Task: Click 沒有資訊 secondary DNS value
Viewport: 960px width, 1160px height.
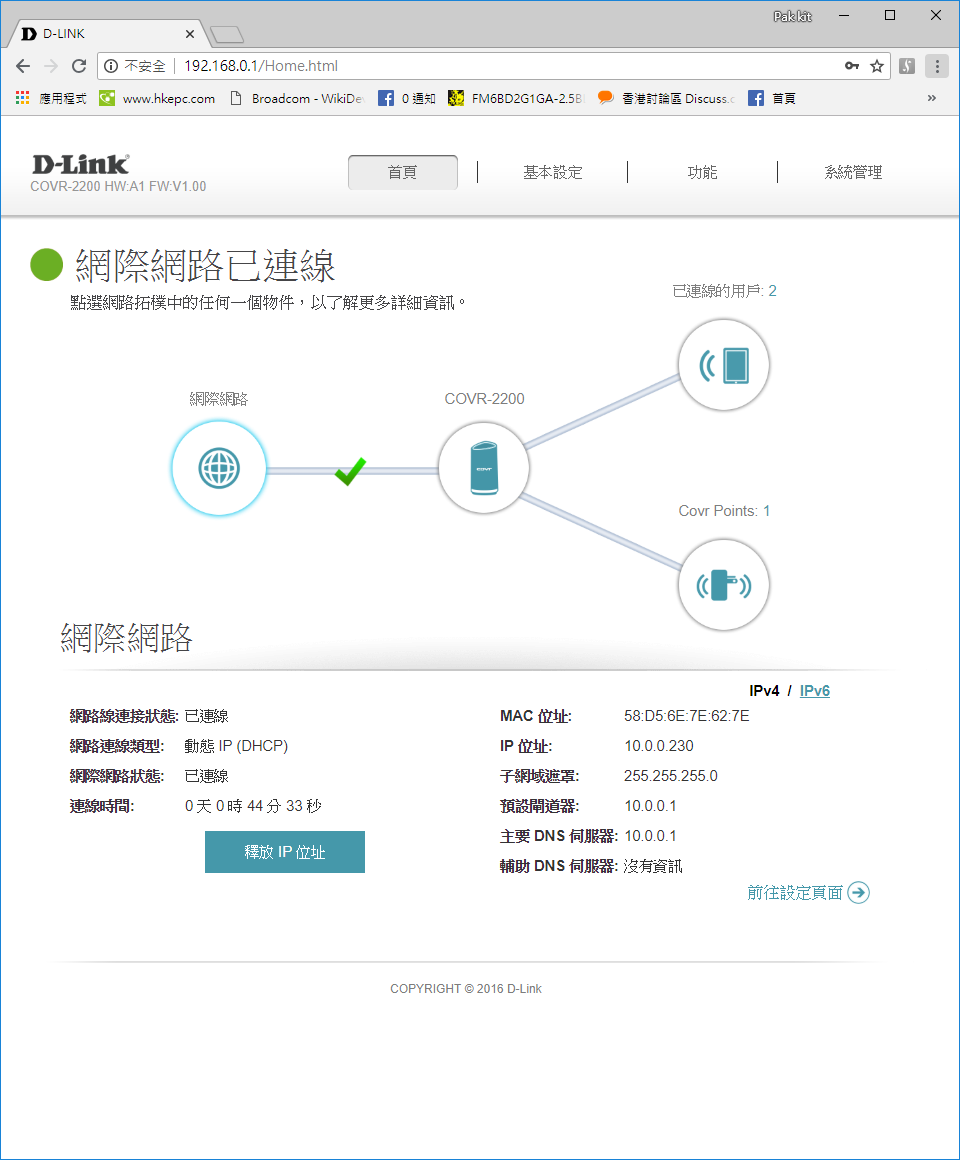Action: (653, 866)
